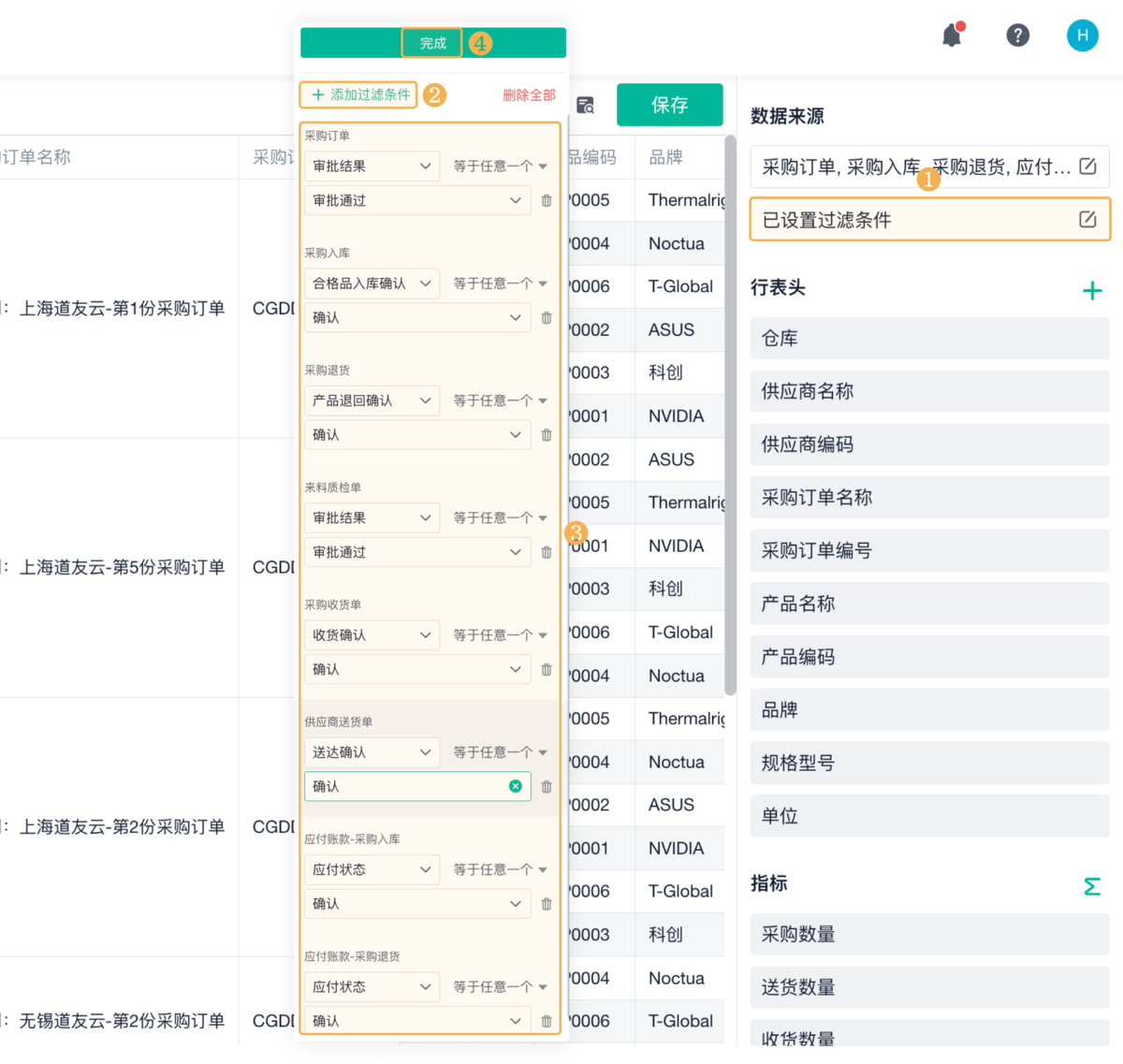Select the 供应商名称 row header item
1123x1064 pixels.
tap(929, 391)
